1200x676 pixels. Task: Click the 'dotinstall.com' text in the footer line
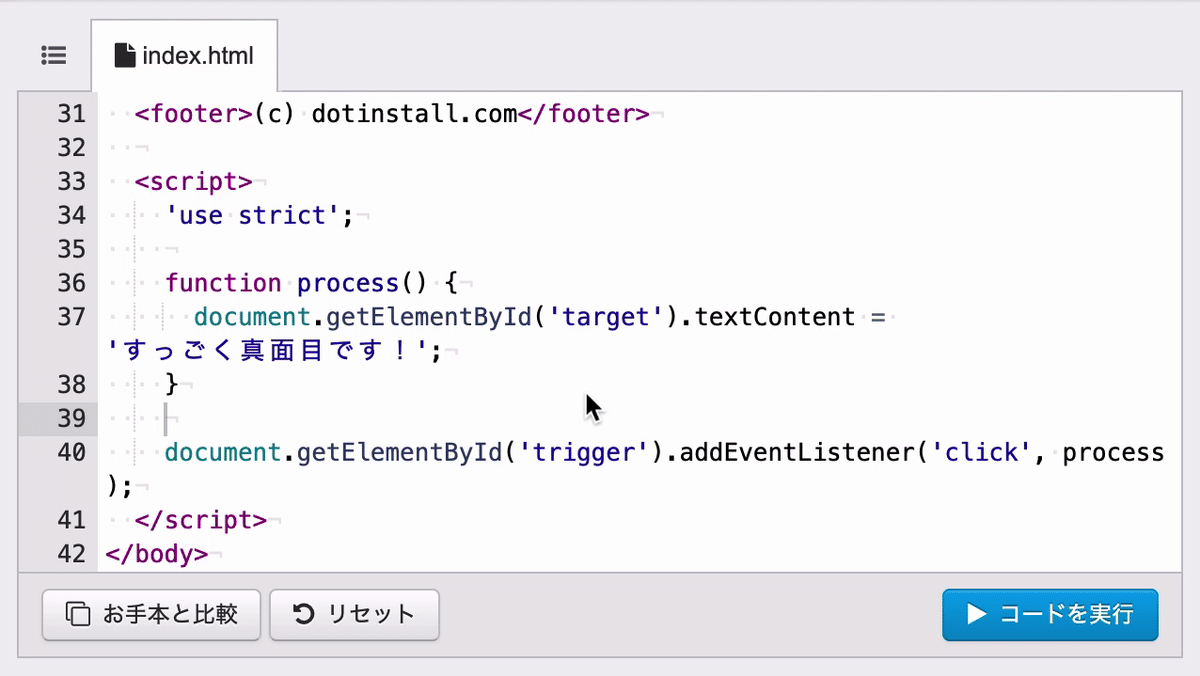tap(414, 114)
